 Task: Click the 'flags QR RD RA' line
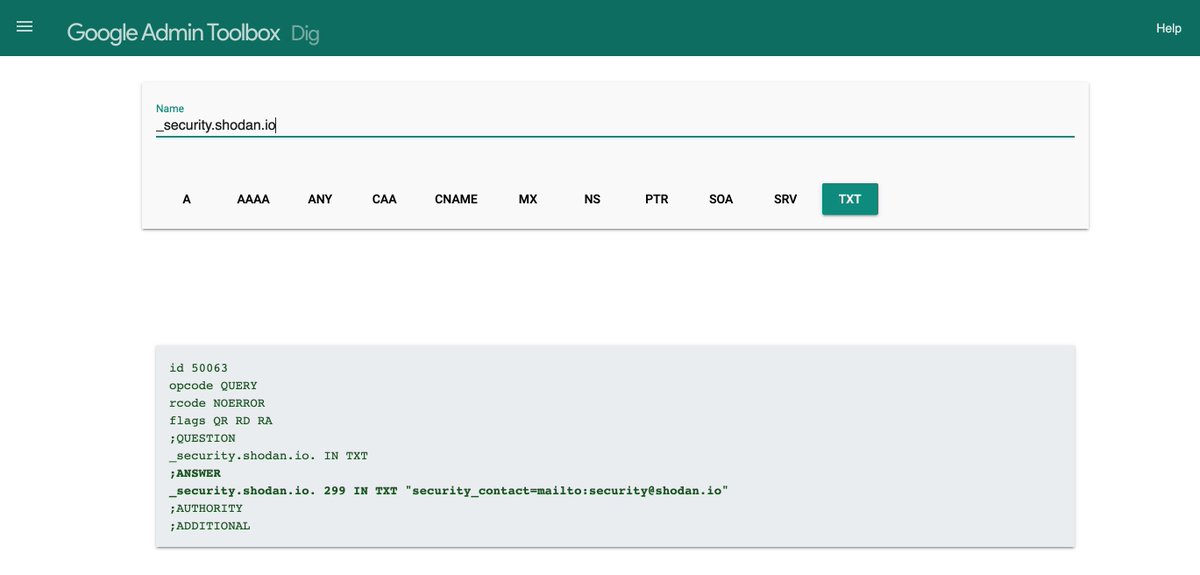220,421
